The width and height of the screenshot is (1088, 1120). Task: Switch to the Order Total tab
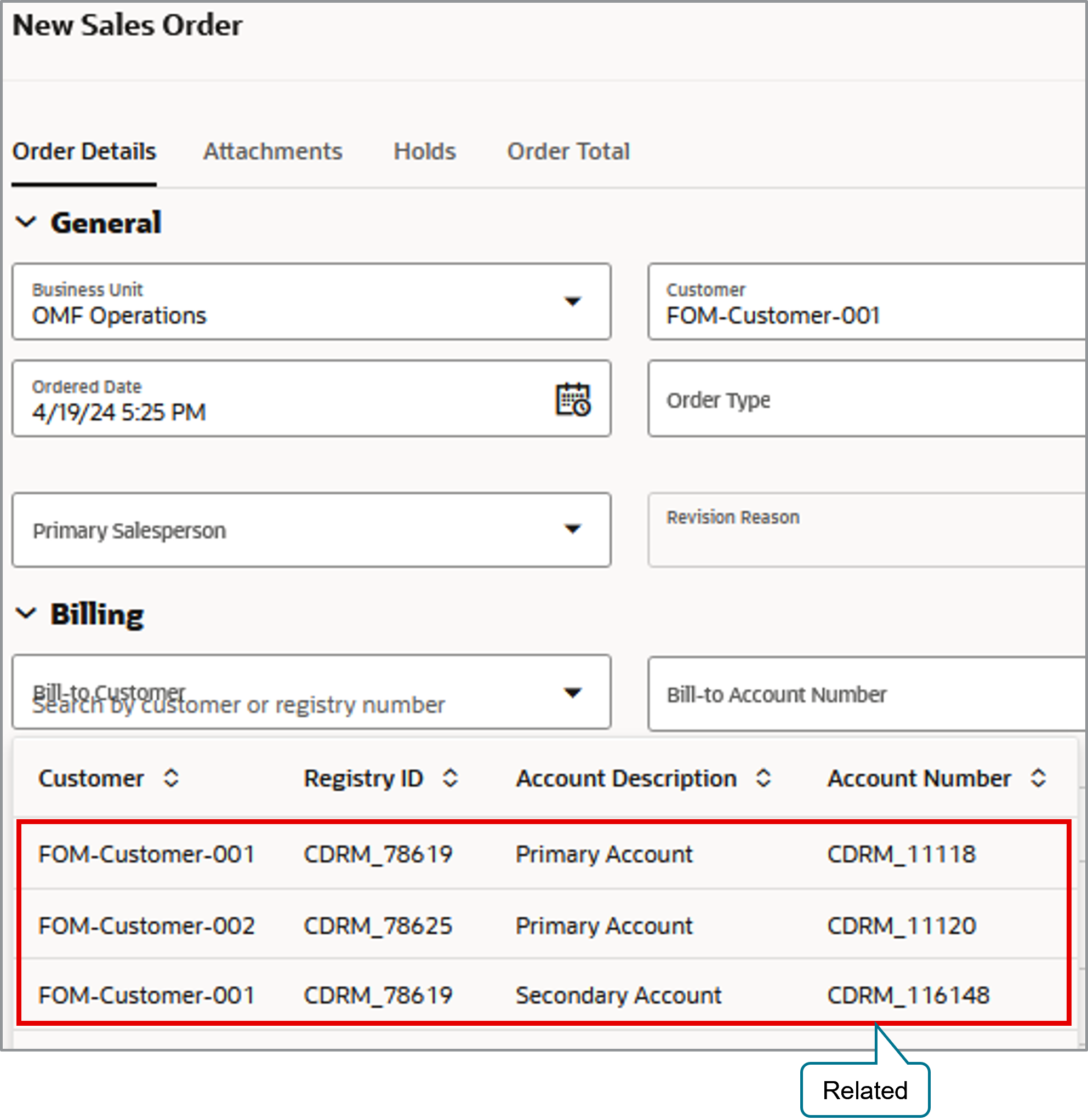tap(568, 152)
